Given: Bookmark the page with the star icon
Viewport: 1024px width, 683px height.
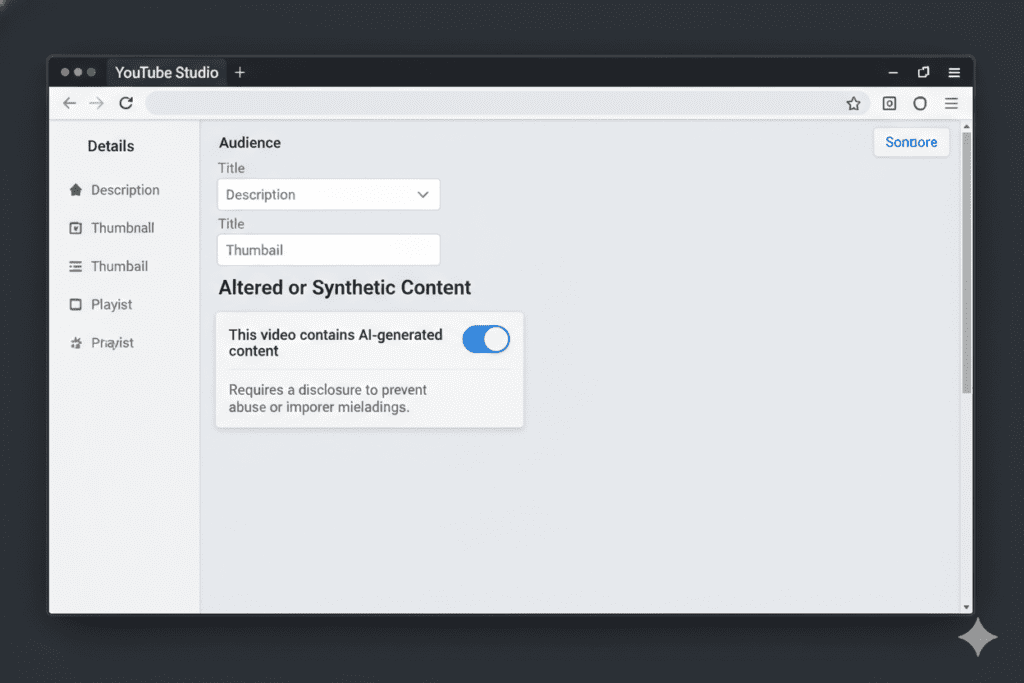Looking at the screenshot, I should coord(853,103).
